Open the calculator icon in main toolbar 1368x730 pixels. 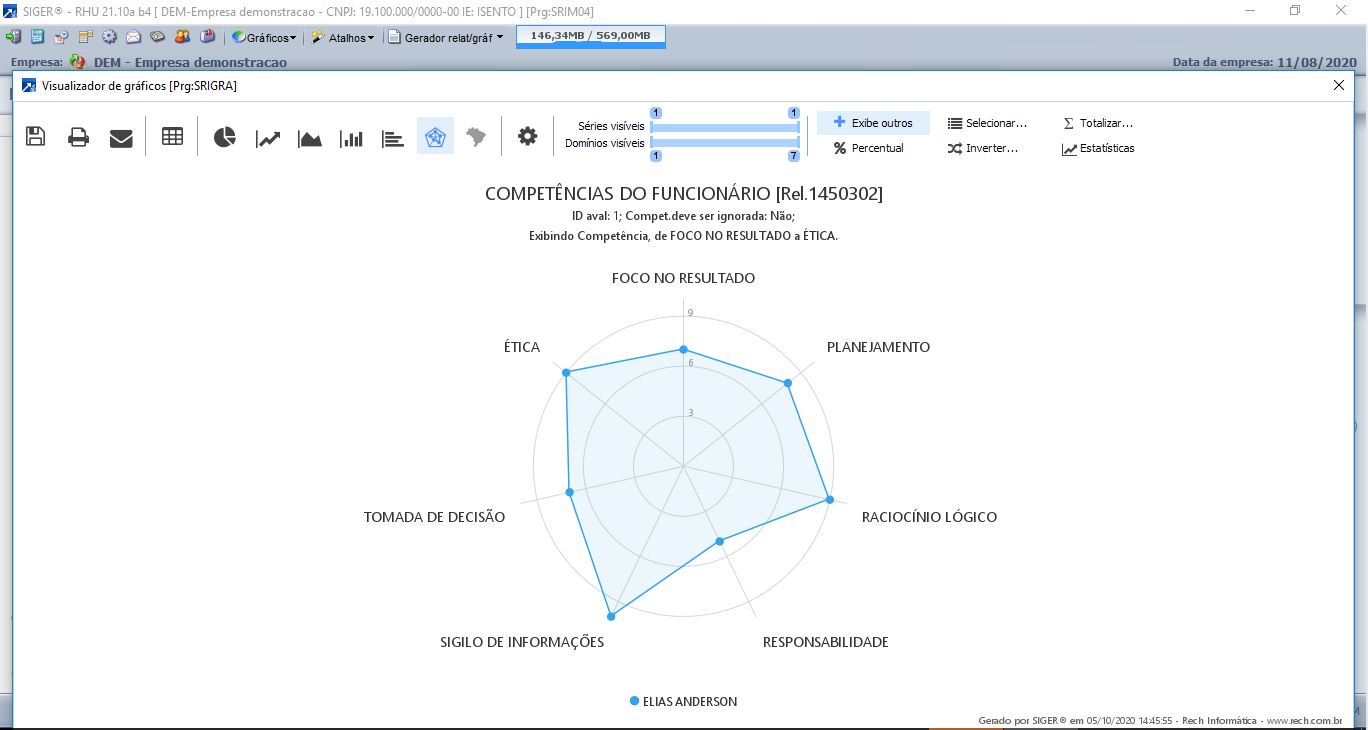coord(37,37)
